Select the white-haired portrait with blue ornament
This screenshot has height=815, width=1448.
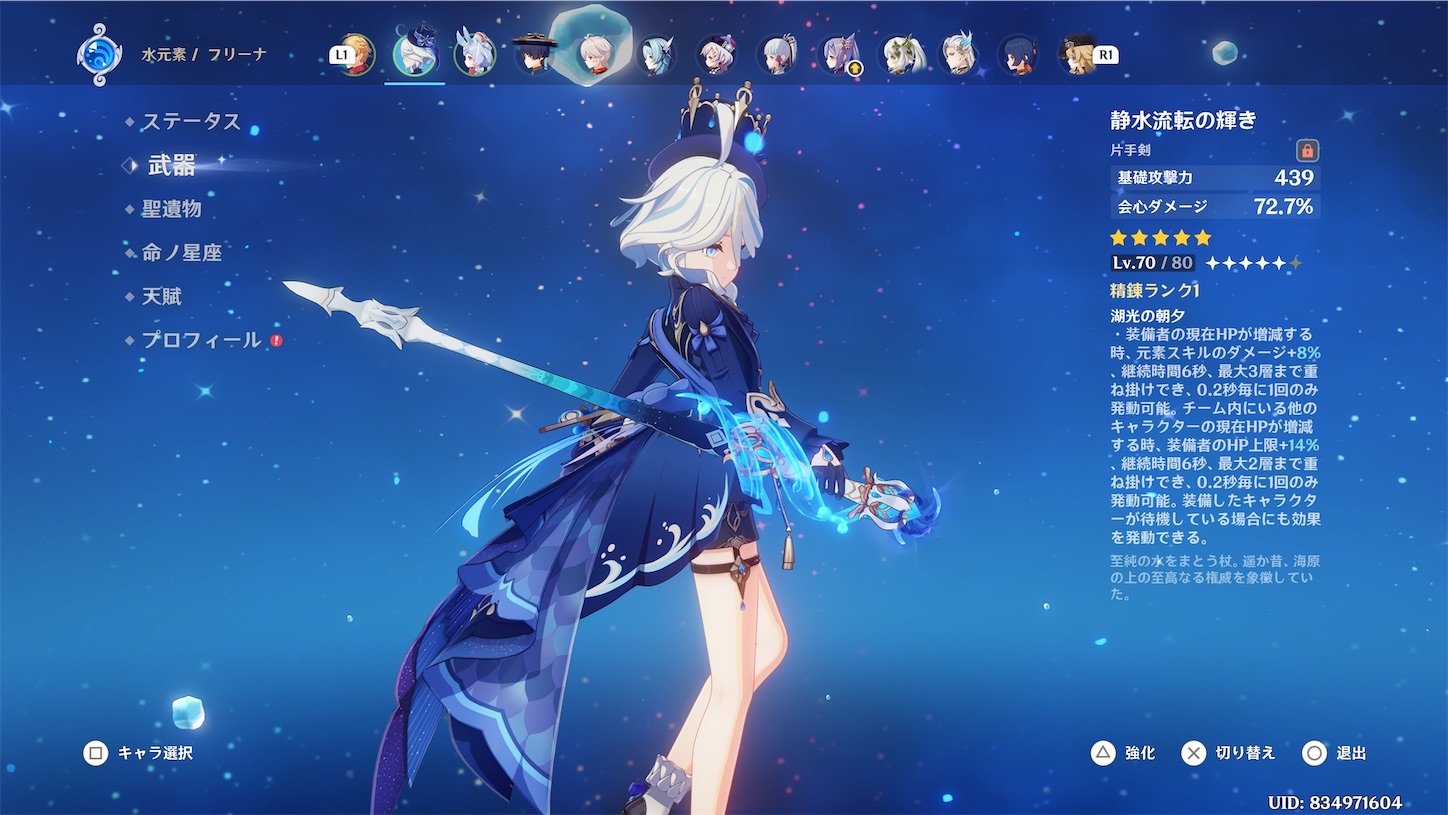click(959, 55)
